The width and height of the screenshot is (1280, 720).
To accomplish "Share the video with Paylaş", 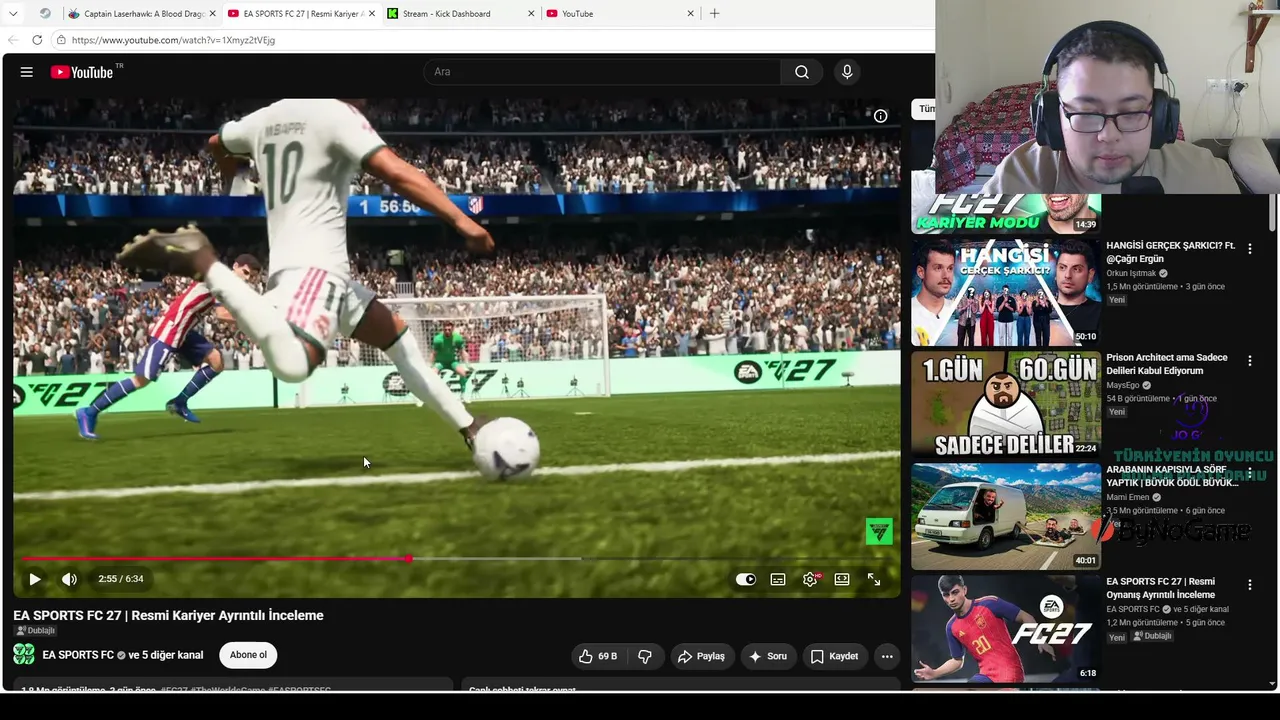I will 701,656.
